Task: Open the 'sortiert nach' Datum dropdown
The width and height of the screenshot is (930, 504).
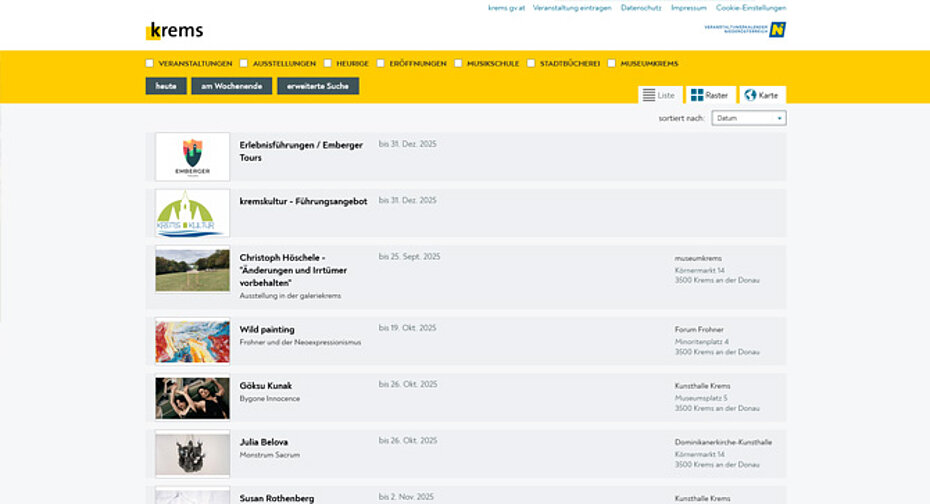Action: (748, 118)
